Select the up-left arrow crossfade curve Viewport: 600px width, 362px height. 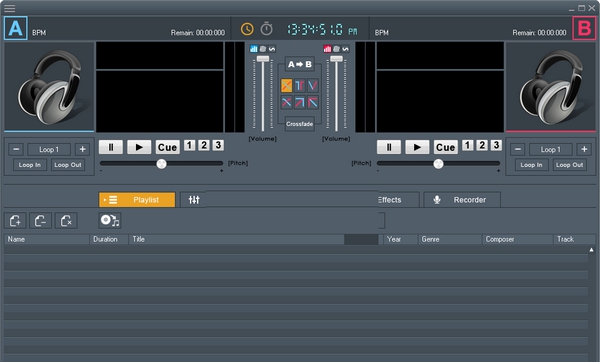pos(313,102)
